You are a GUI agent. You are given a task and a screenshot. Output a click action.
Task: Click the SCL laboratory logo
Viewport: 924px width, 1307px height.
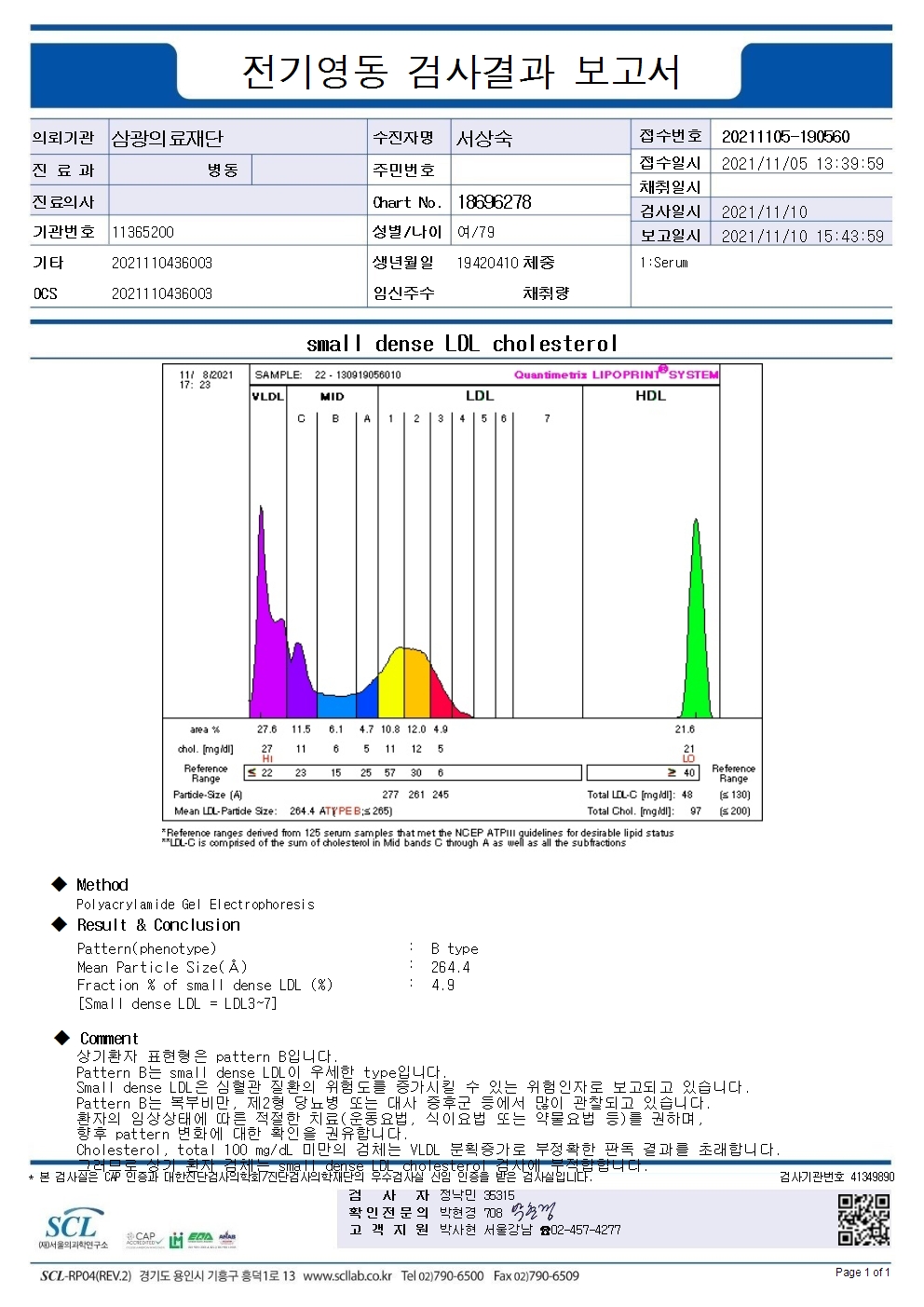[x=73, y=1230]
